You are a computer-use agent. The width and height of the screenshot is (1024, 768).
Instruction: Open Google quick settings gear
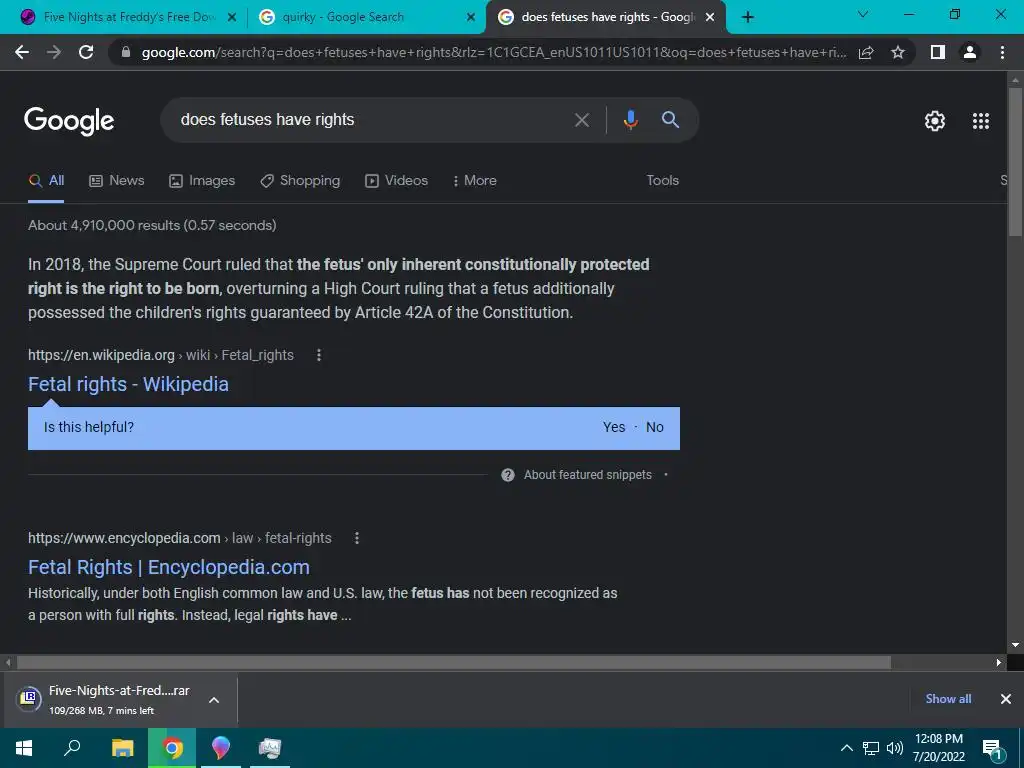935,121
